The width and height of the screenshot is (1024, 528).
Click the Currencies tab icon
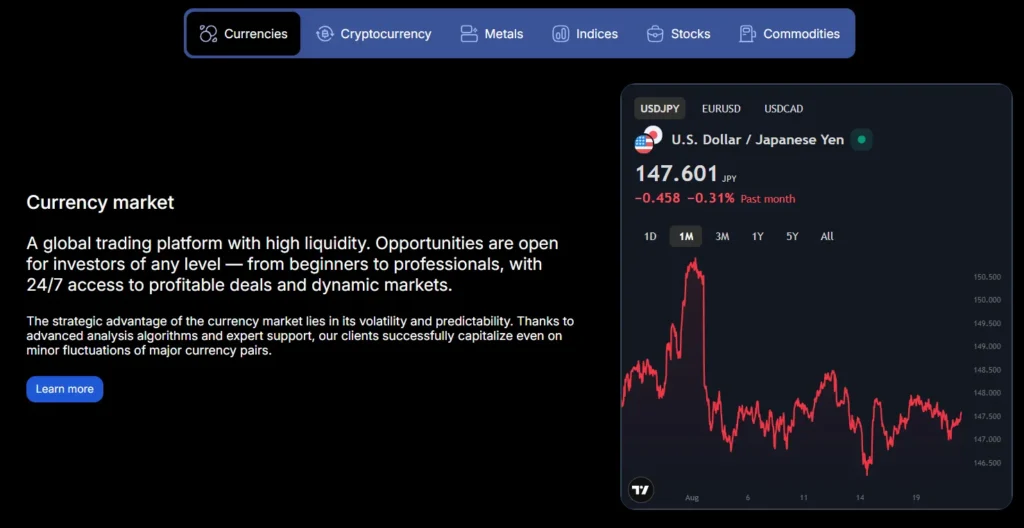208,34
